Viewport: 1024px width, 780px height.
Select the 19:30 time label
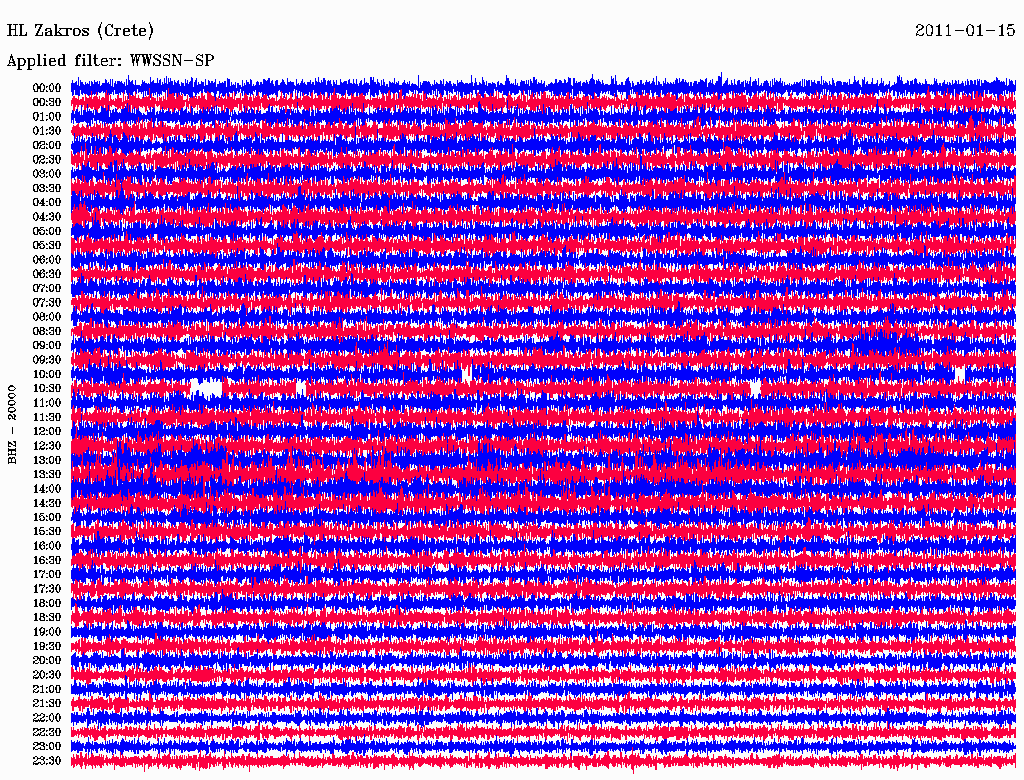click(x=47, y=646)
